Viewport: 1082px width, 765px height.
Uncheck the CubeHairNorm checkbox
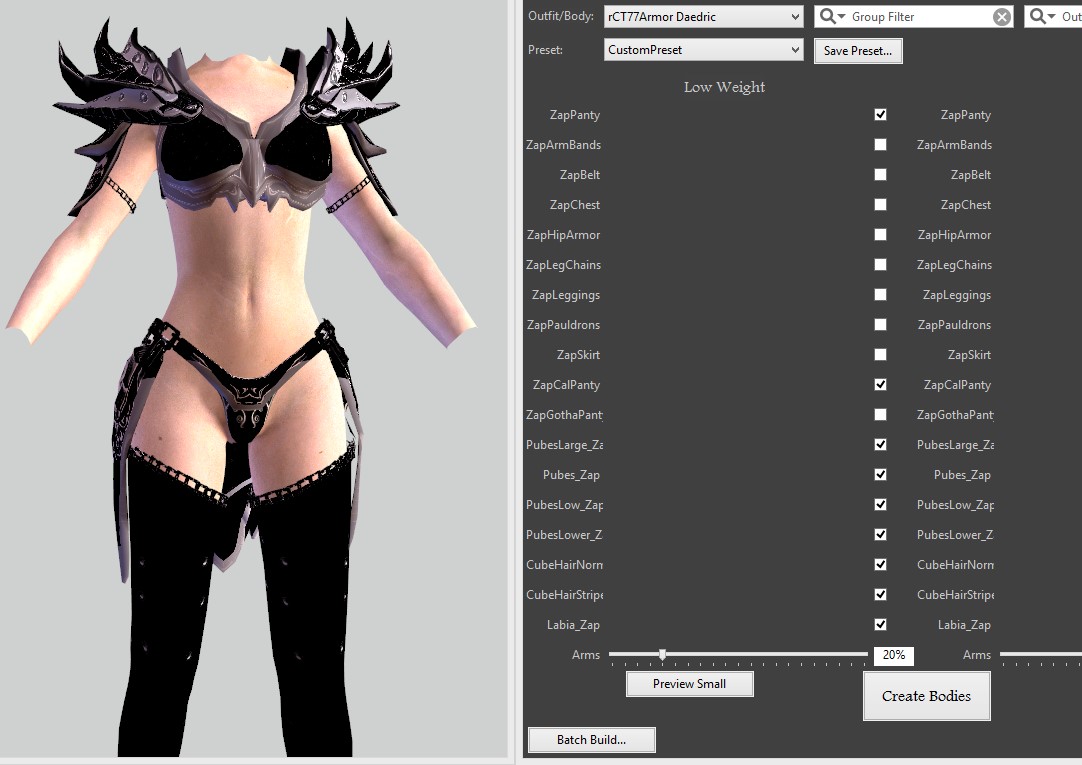click(881, 564)
